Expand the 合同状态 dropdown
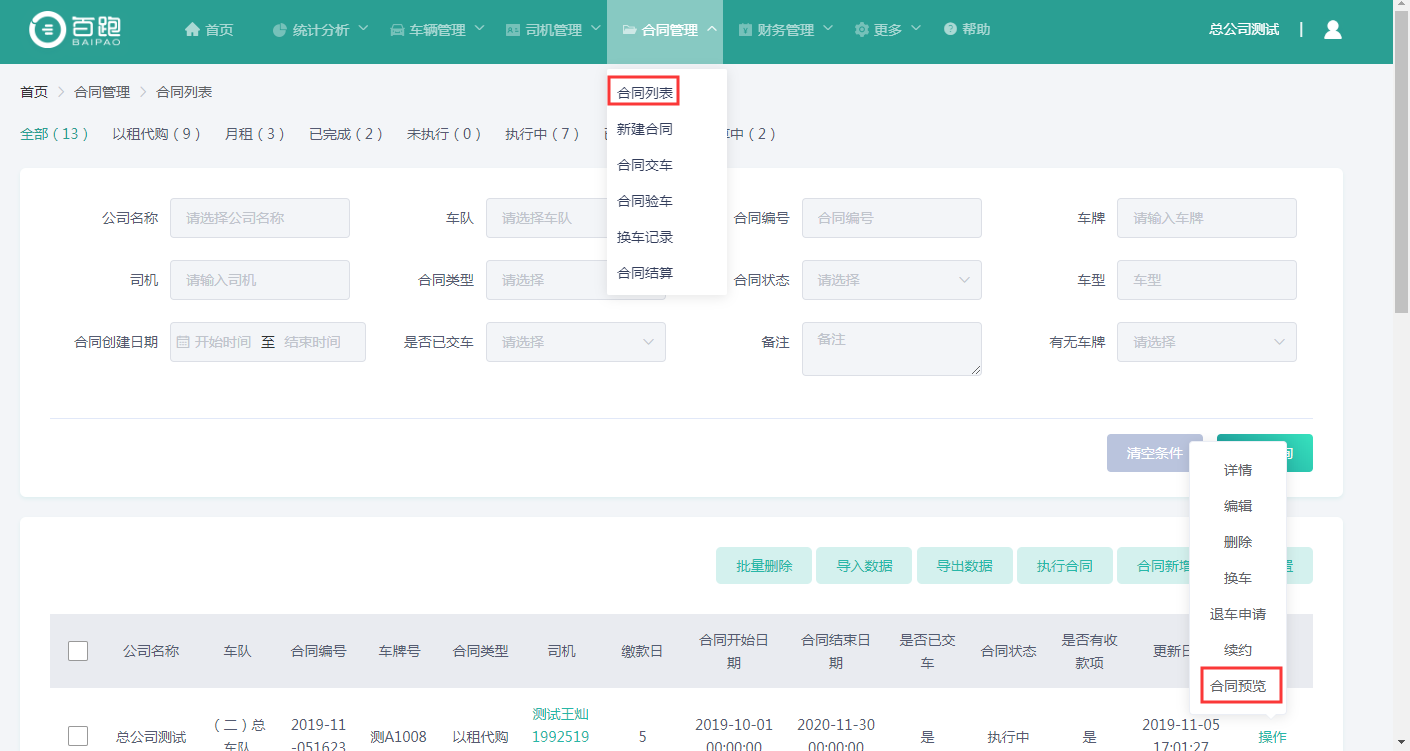 891,280
